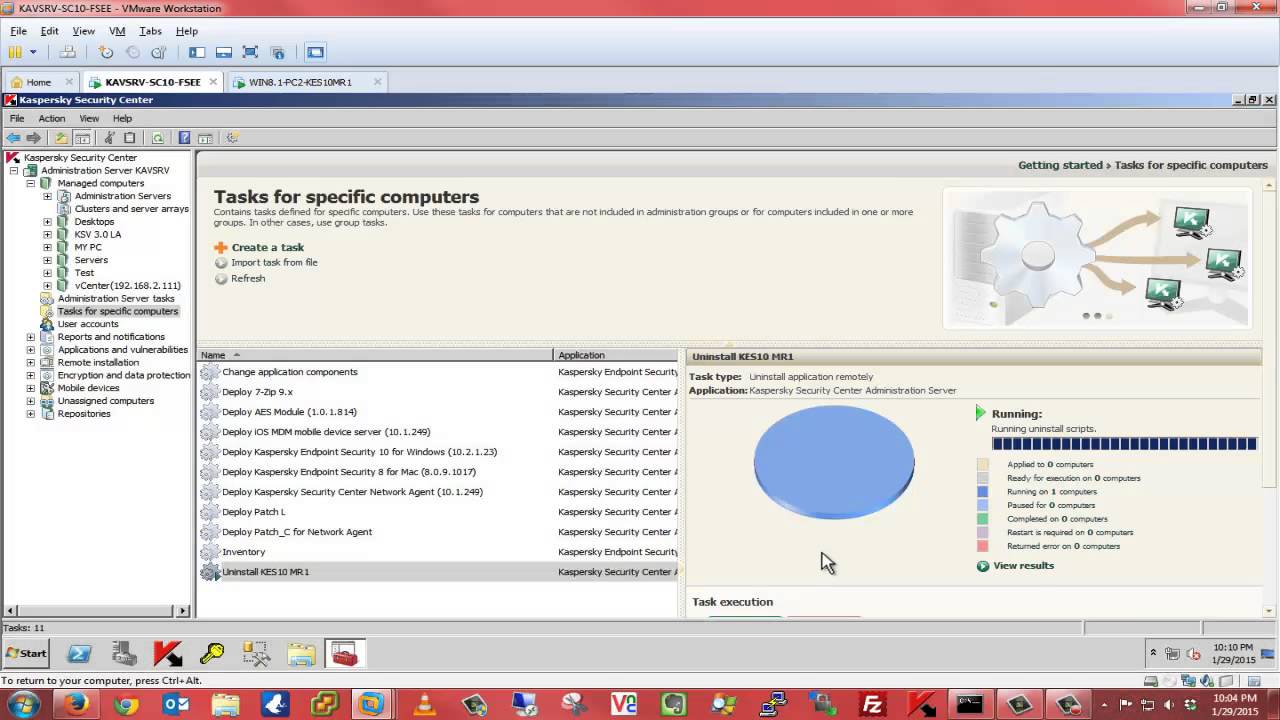Expand the Repositories node
The image size is (1280, 720).
click(x=31, y=414)
